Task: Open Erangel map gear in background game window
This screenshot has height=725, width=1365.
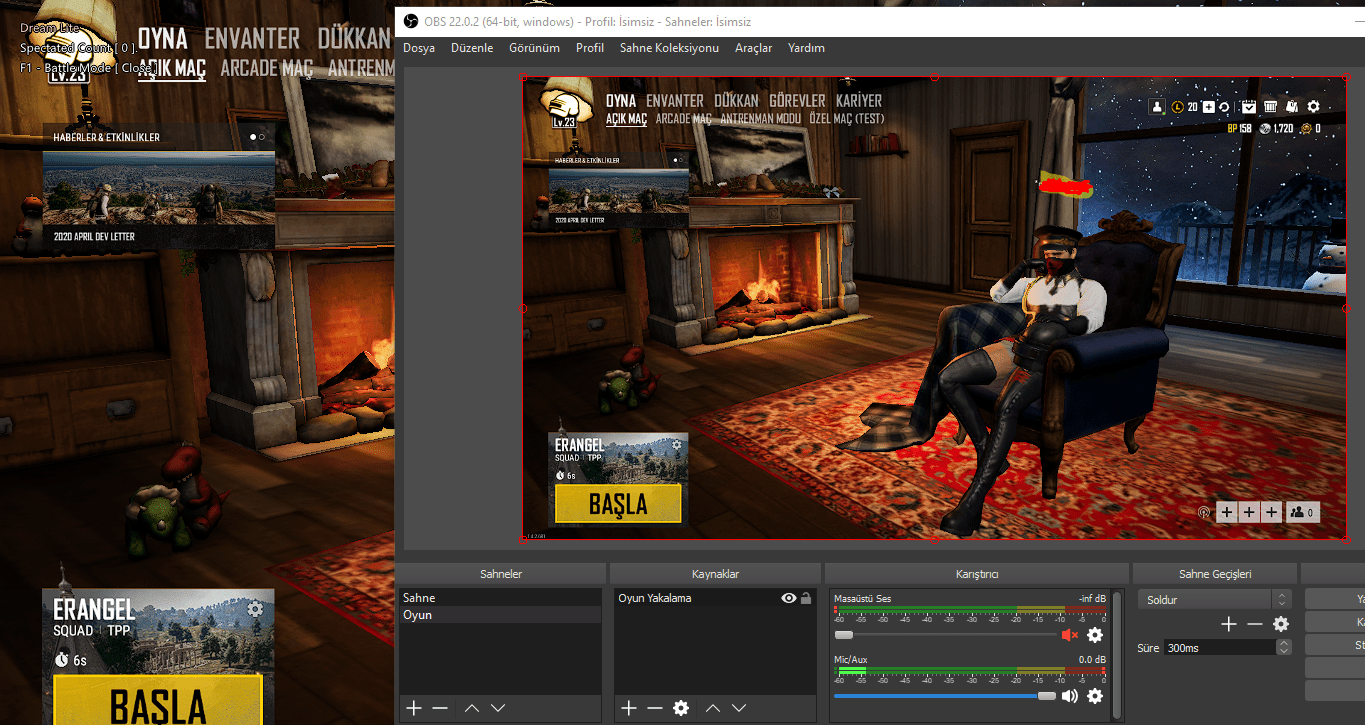Action: (255, 608)
